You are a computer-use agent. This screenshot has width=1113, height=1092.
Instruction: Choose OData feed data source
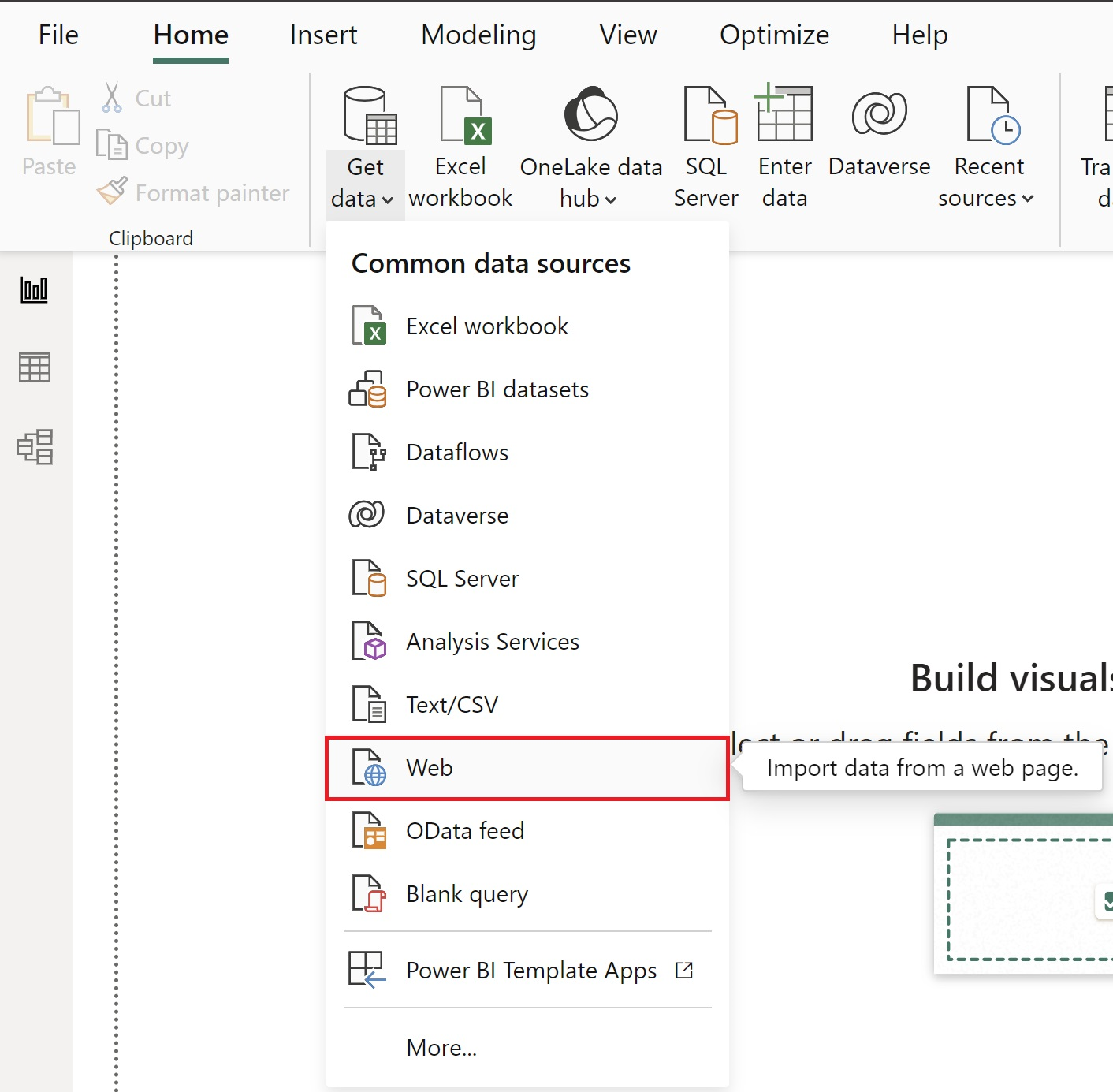point(527,831)
